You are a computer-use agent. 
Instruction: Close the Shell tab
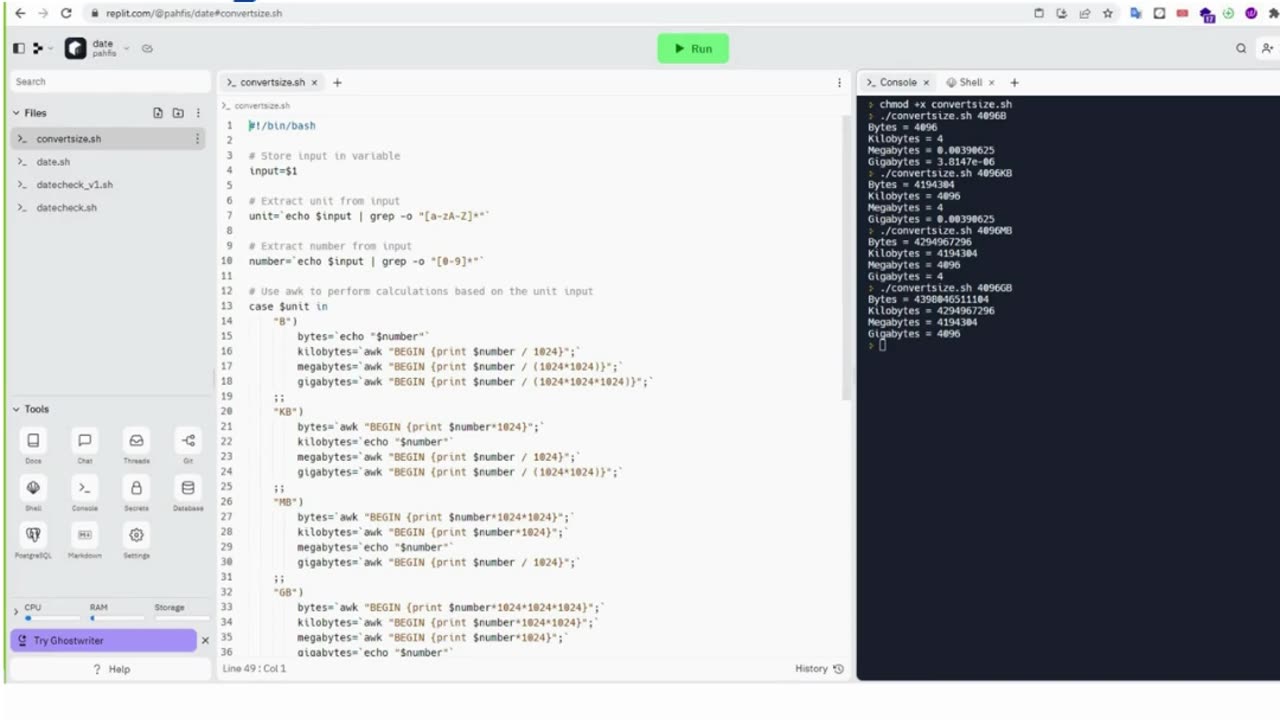point(991,82)
